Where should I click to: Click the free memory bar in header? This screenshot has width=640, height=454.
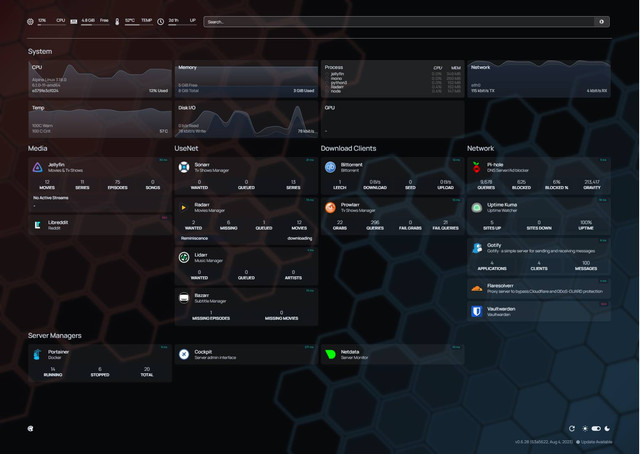coord(95,24)
